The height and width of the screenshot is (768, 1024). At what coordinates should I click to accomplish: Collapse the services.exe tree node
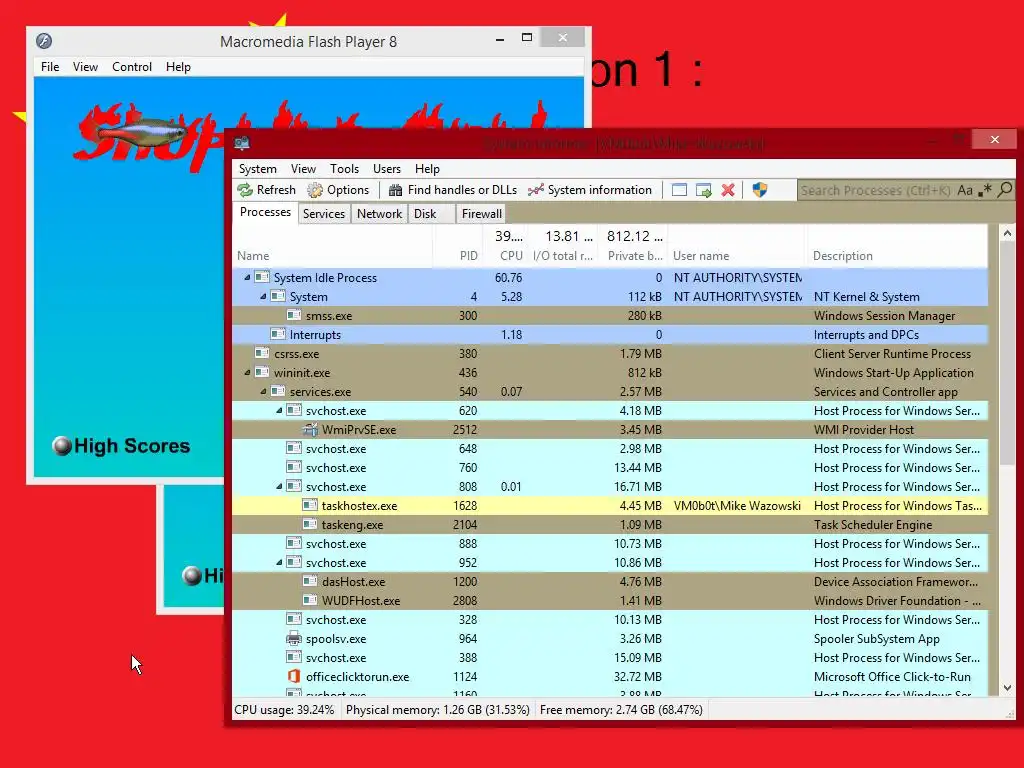point(263,392)
